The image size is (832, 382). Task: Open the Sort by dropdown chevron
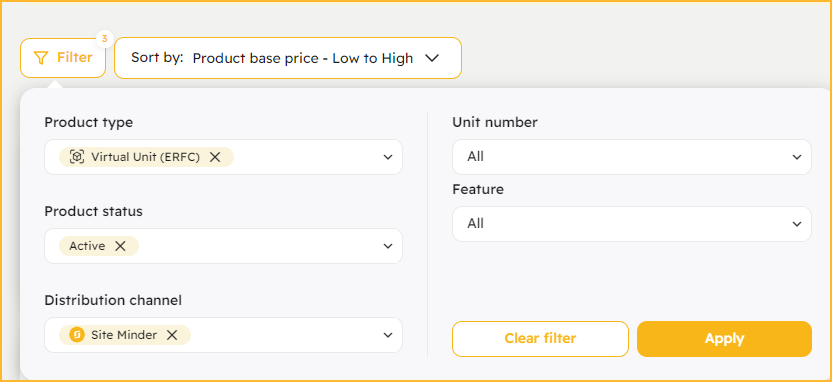coord(432,58)
